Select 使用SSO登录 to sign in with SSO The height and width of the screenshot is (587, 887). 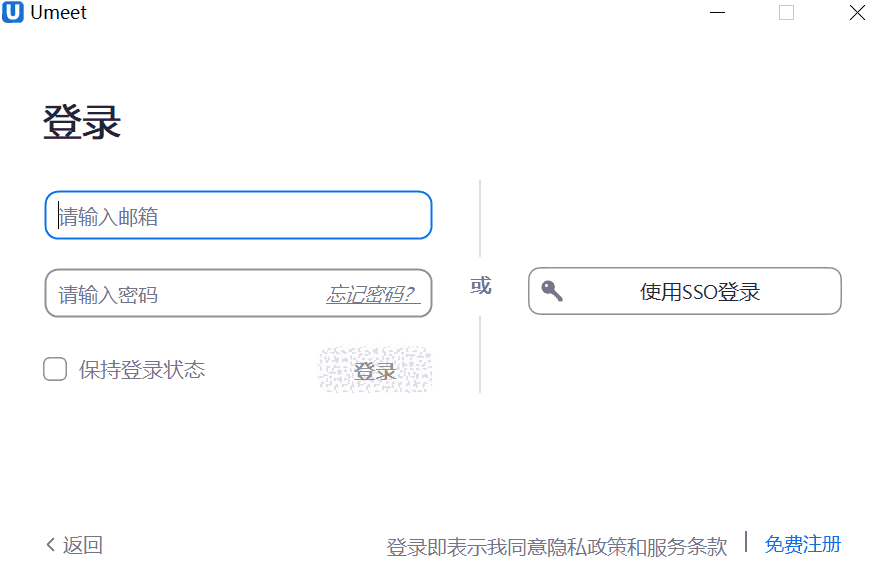point(684,291)
